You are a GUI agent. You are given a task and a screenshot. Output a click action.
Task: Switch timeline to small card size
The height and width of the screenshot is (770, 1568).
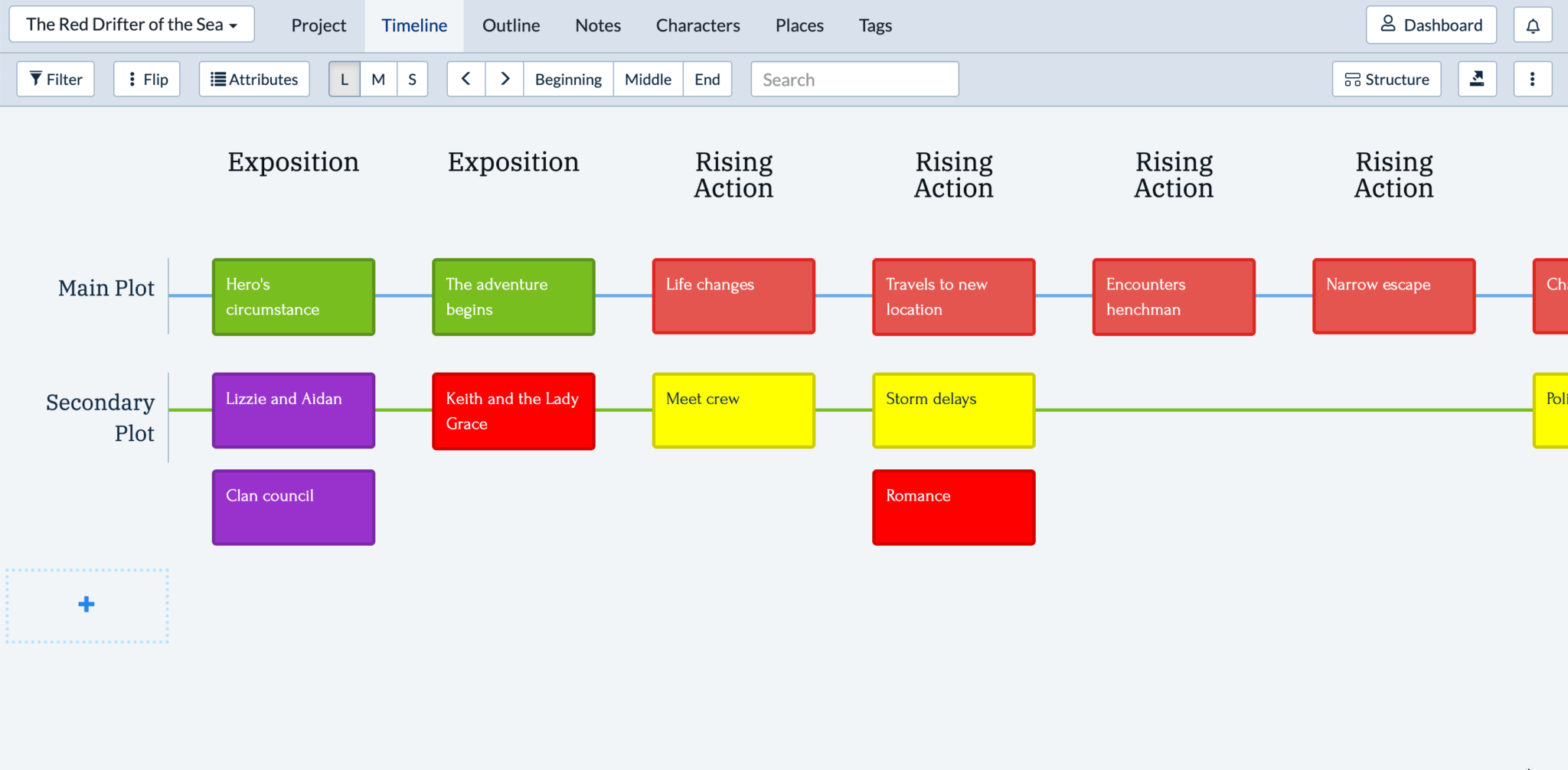[x=412, y=79]
